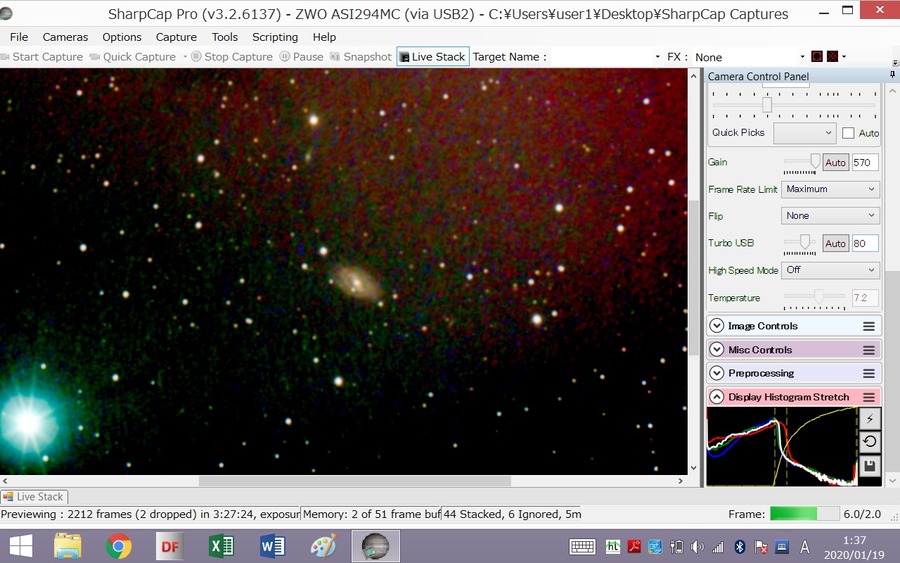Click Quick Capture in the toolbar
The image size is (900, 563).
tap(133, 57)
